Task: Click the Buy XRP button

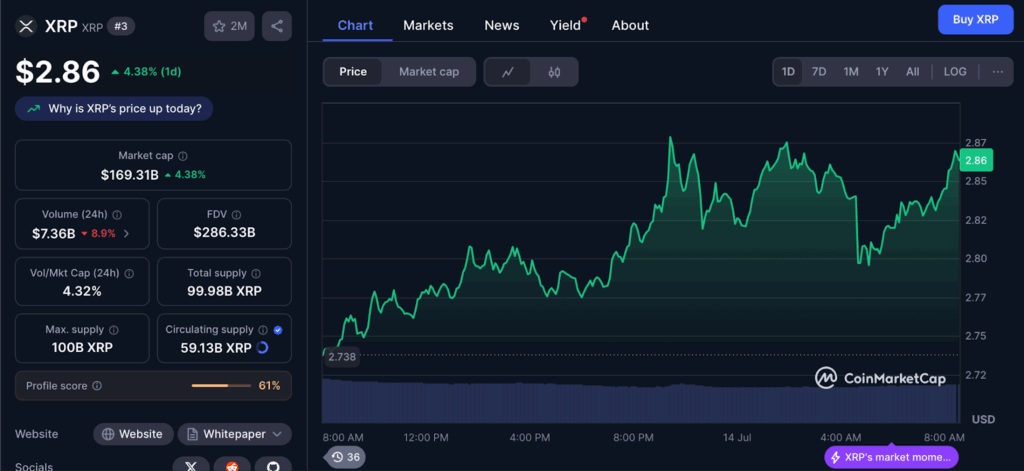Action: (x=975, y=19)
